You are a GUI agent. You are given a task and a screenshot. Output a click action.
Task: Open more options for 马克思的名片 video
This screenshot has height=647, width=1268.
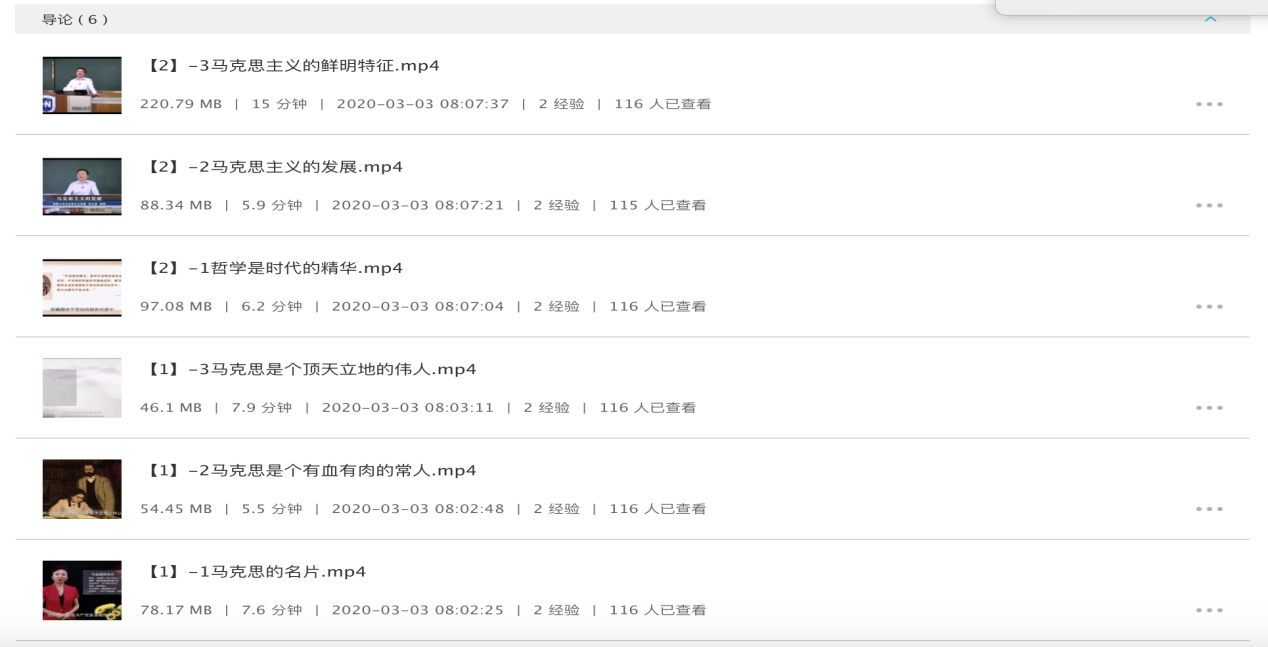point(1209,610)
